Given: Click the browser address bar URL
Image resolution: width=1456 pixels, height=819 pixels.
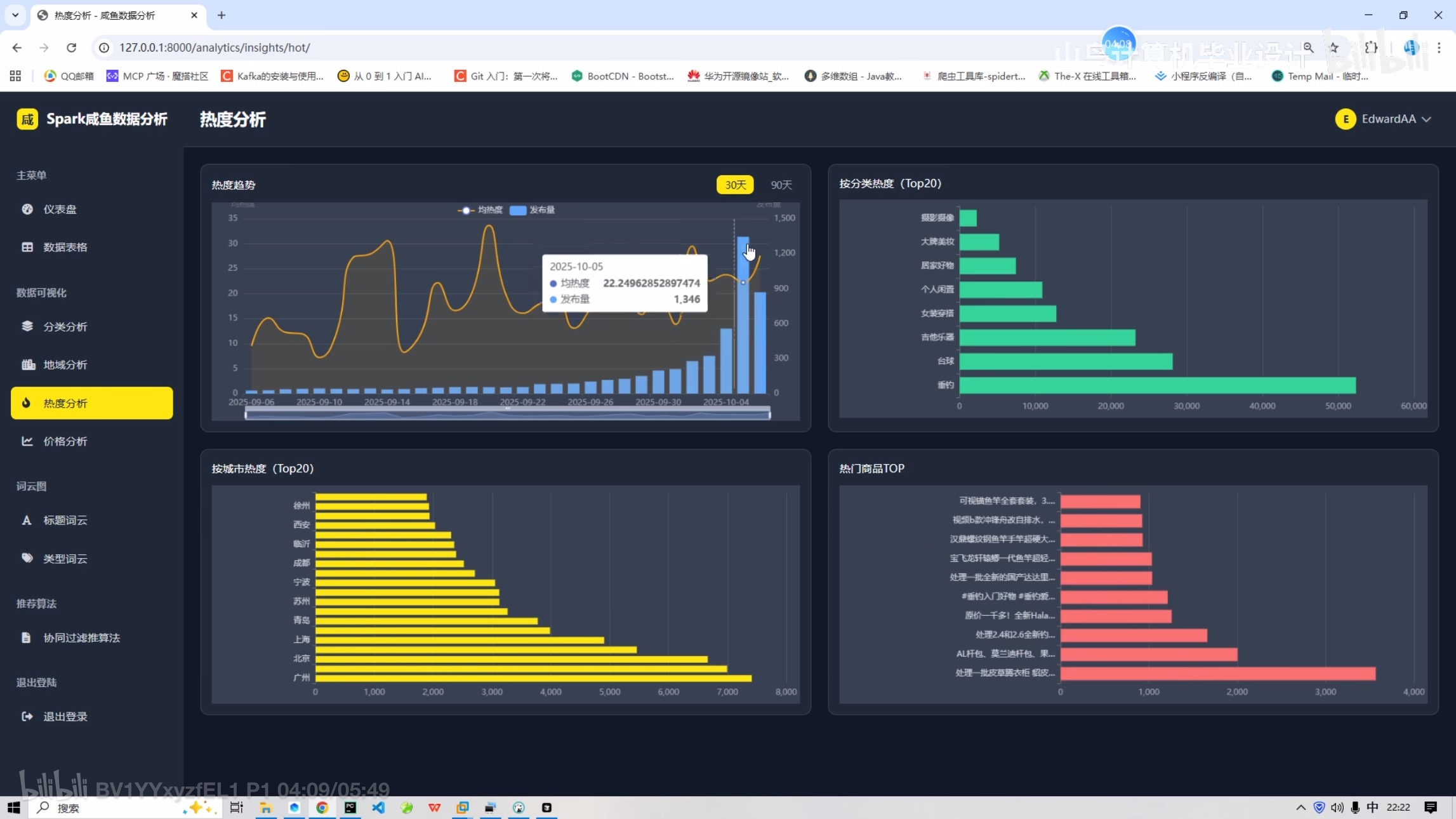Looking at the screenshot, I should tap(215, 48).
